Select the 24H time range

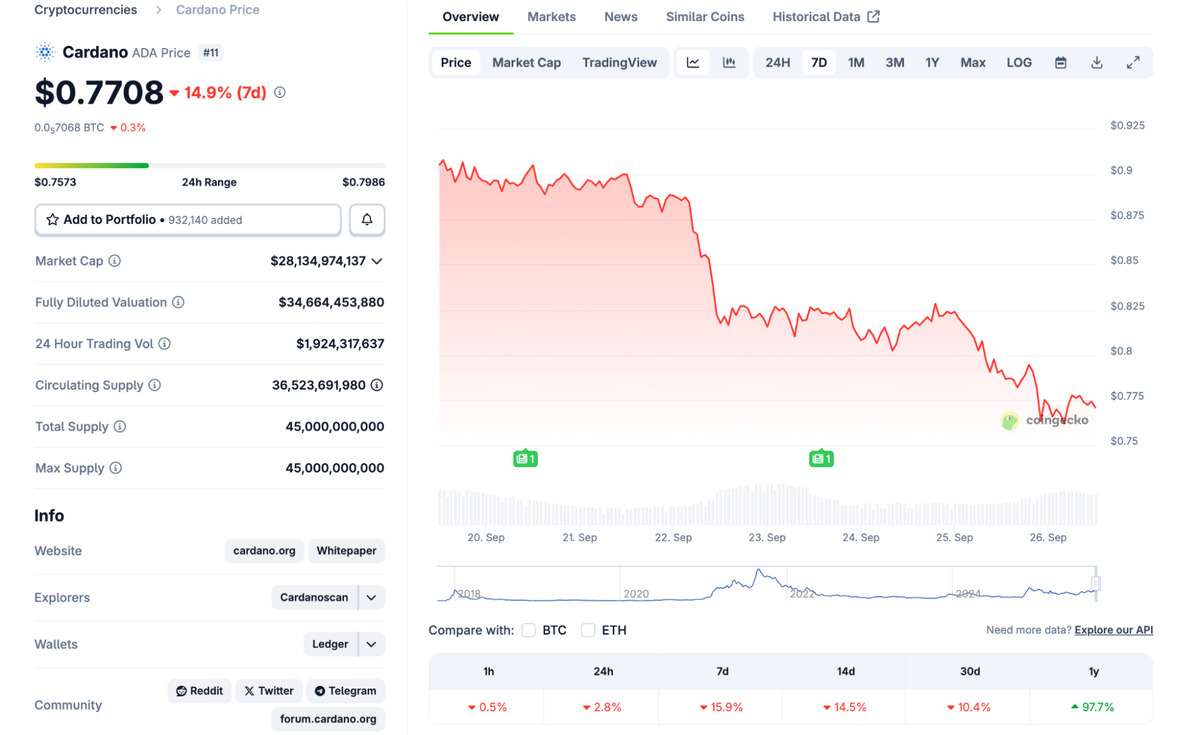point(778,62)
